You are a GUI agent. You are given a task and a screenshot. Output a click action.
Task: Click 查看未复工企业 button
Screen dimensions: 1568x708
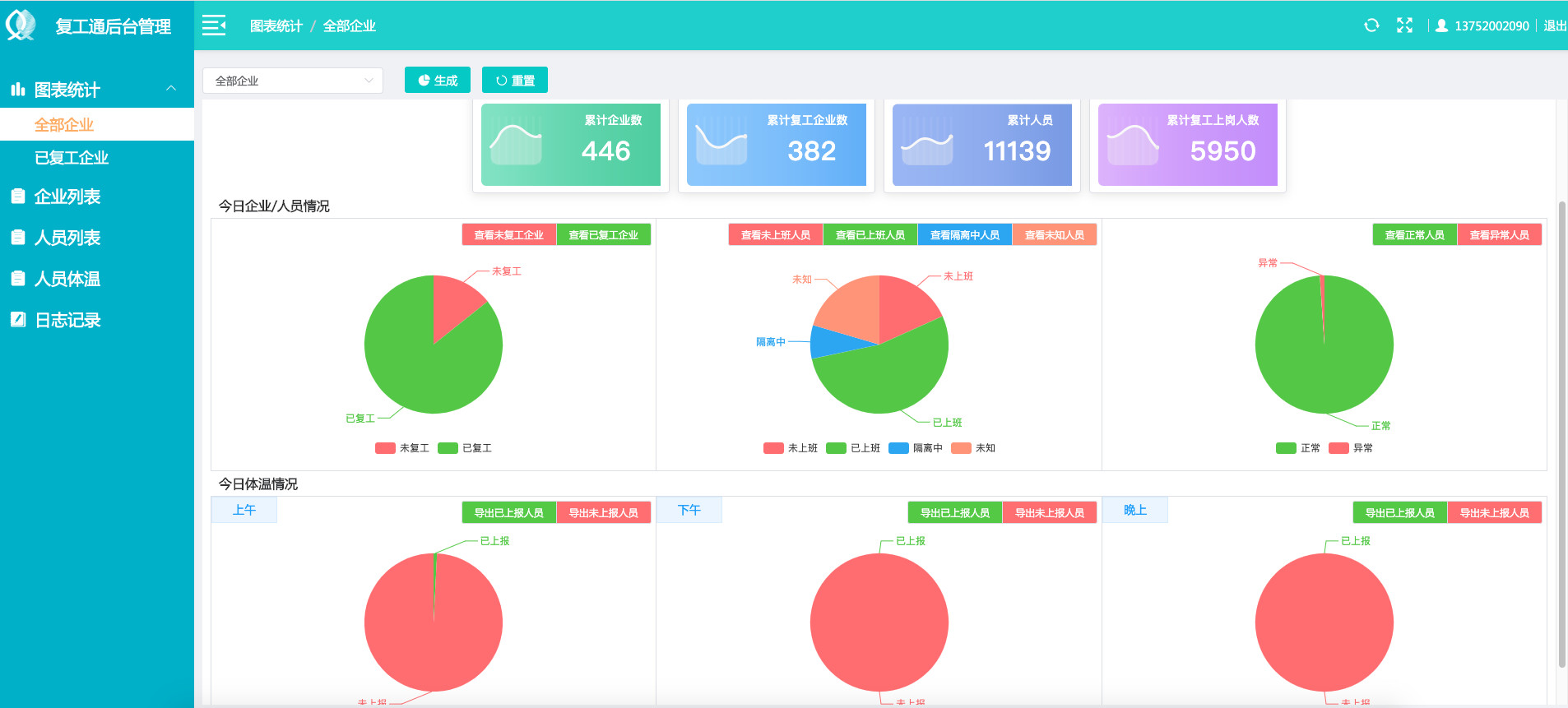pyautogui.click(x=509, y=234)
